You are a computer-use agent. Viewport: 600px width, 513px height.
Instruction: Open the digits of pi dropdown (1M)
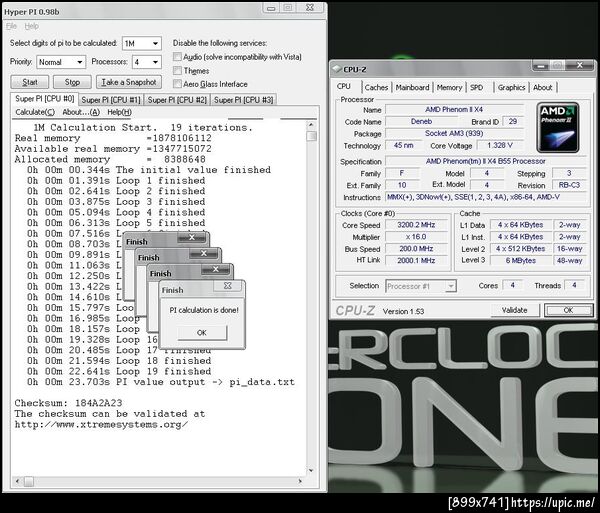click(142, 43)
